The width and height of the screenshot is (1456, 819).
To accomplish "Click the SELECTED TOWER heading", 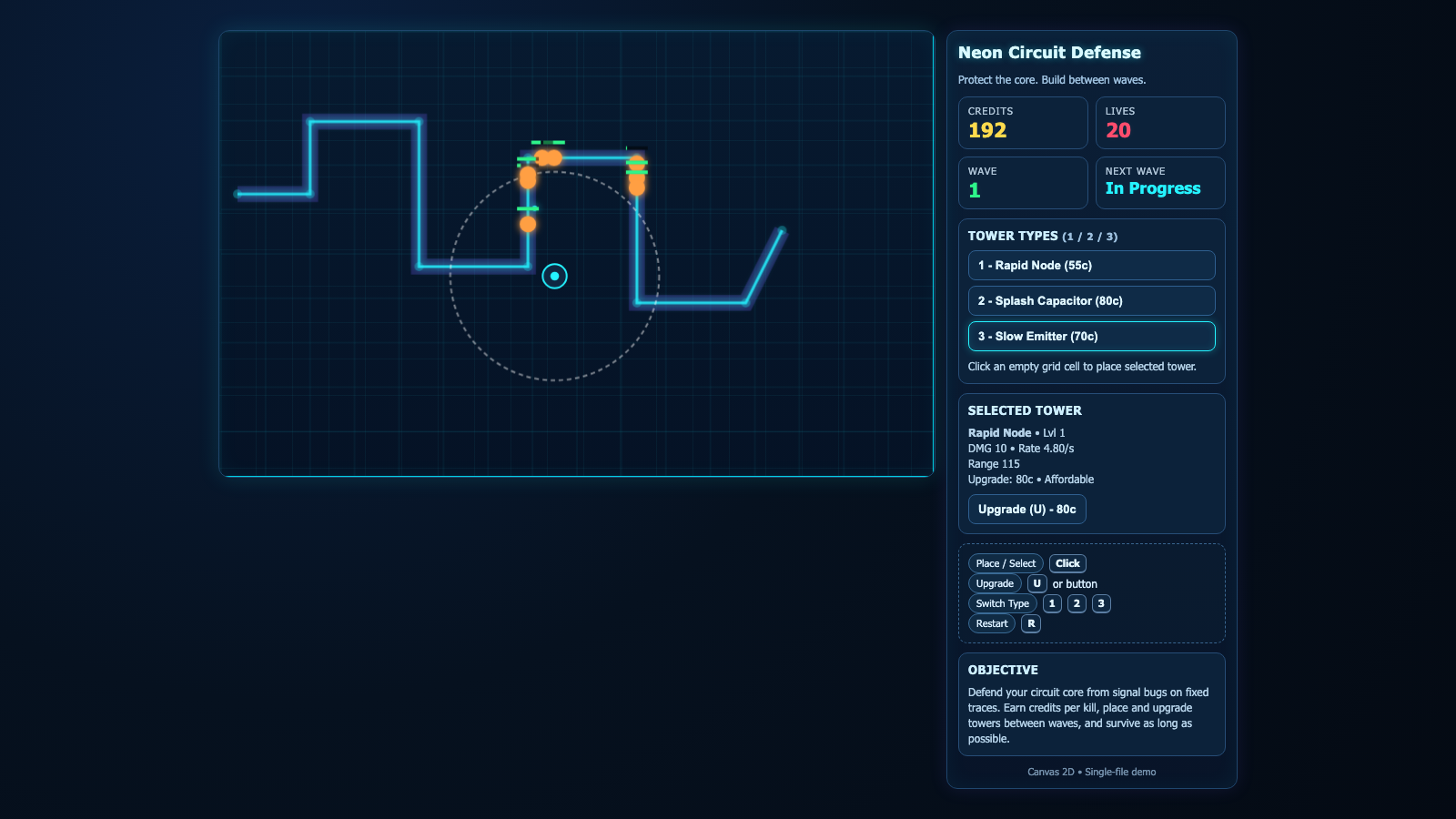I will (x=1025, y=411).
